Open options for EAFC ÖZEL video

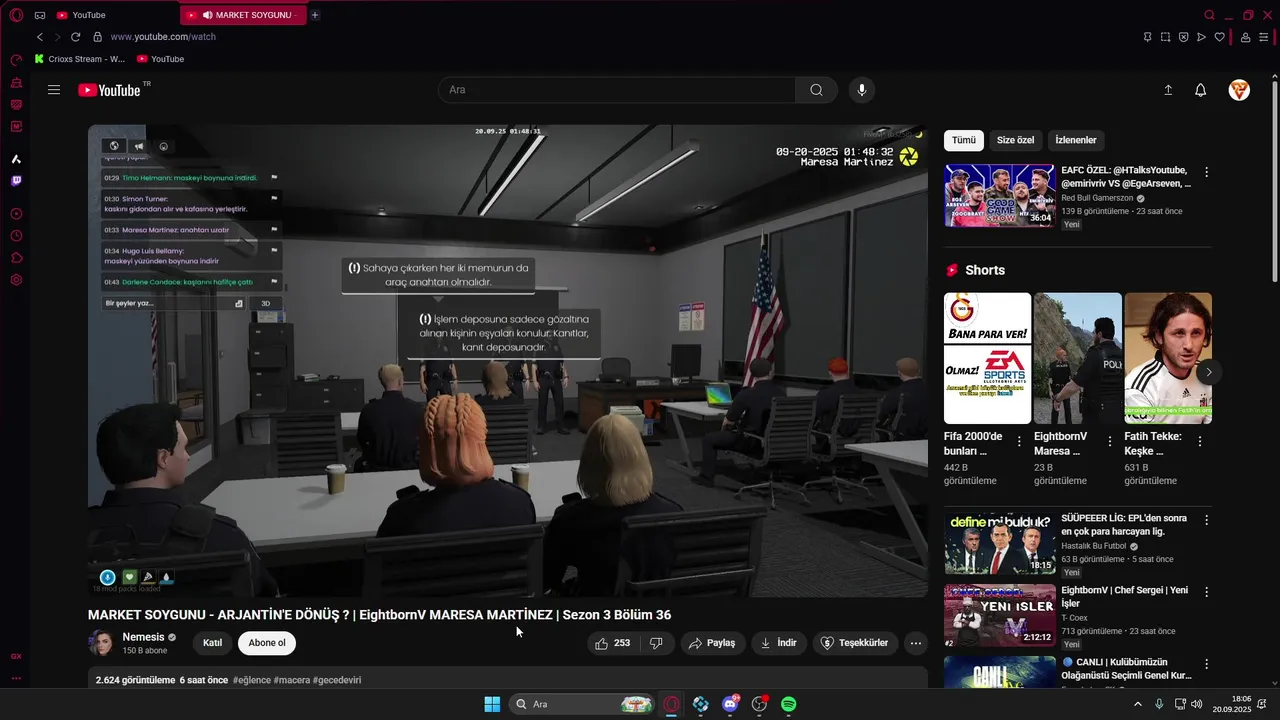[1206, 172]
